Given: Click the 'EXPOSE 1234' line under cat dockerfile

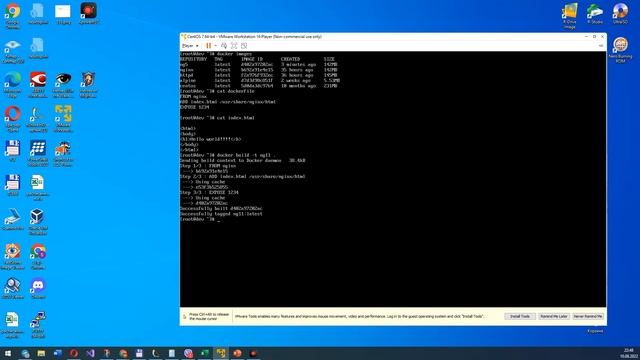Looking at the screenshot, I should click(194, 107).
